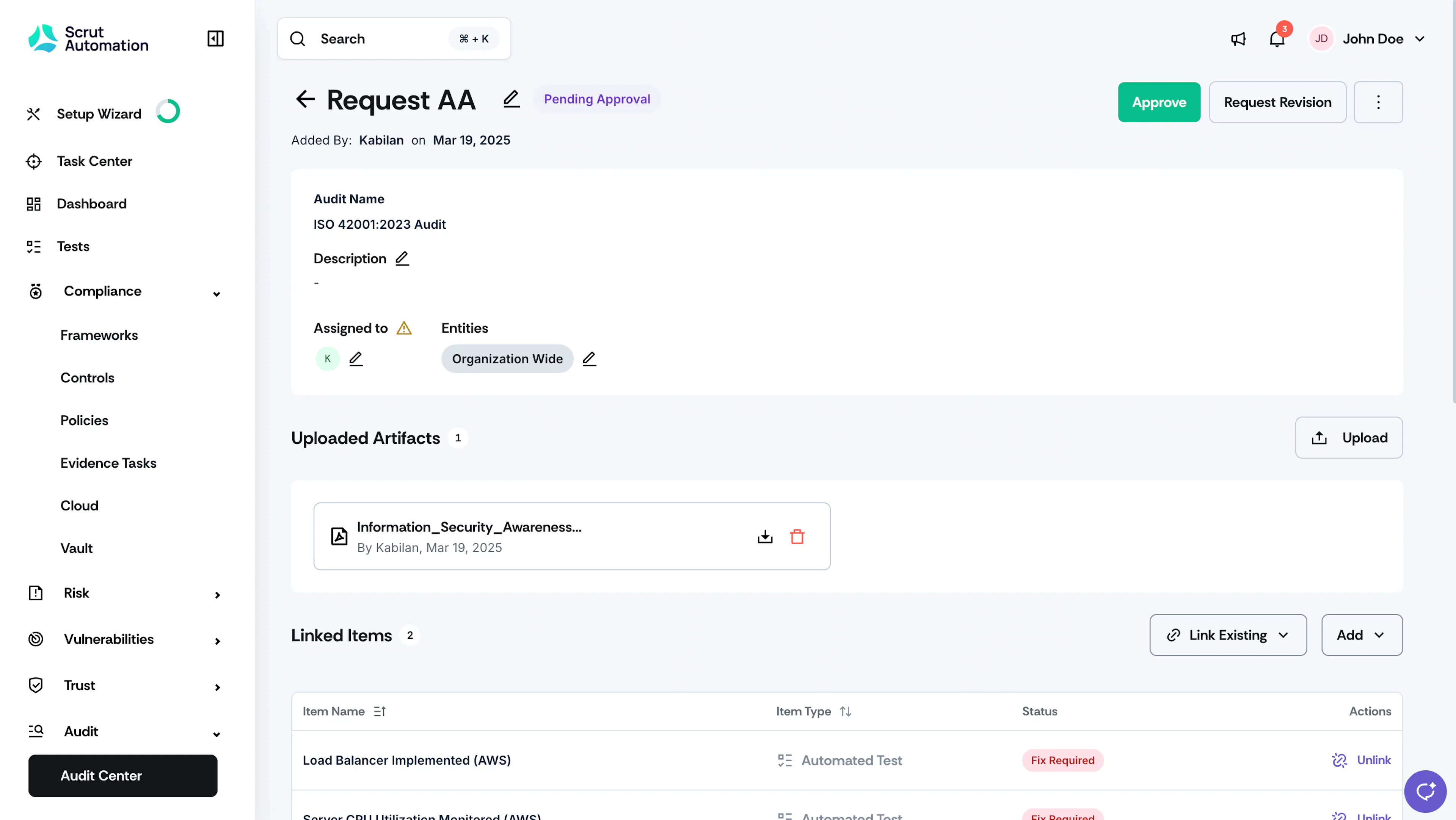Click the search magnifier icon
Screen dimensions: 1456x820
click(297, 38)
